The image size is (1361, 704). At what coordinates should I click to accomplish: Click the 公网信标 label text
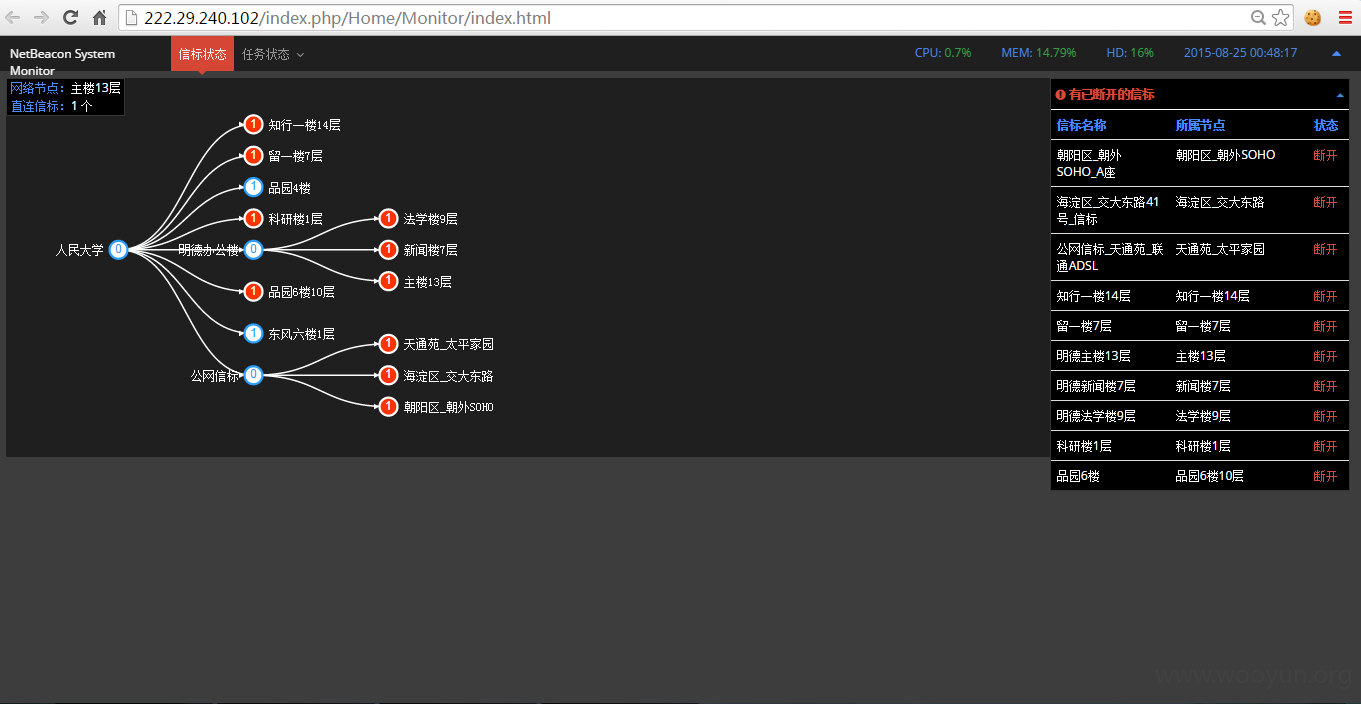tap(215, 376)
